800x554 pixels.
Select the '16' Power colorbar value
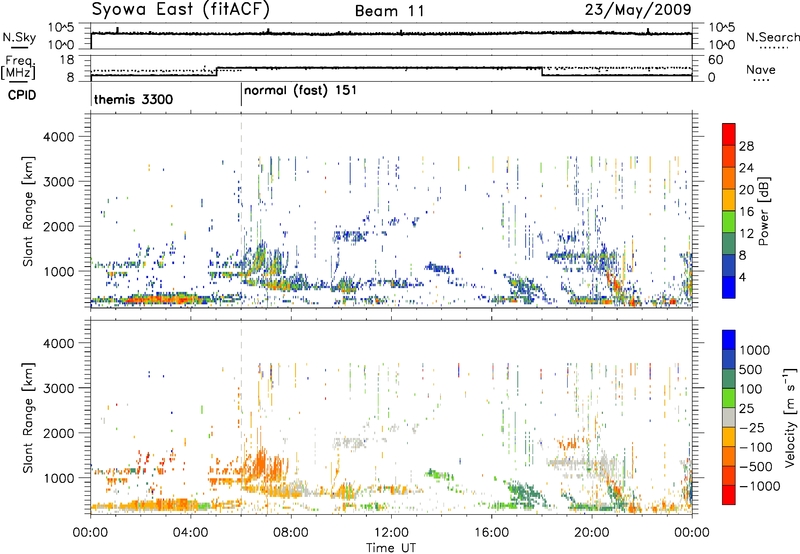pos(746,212)
